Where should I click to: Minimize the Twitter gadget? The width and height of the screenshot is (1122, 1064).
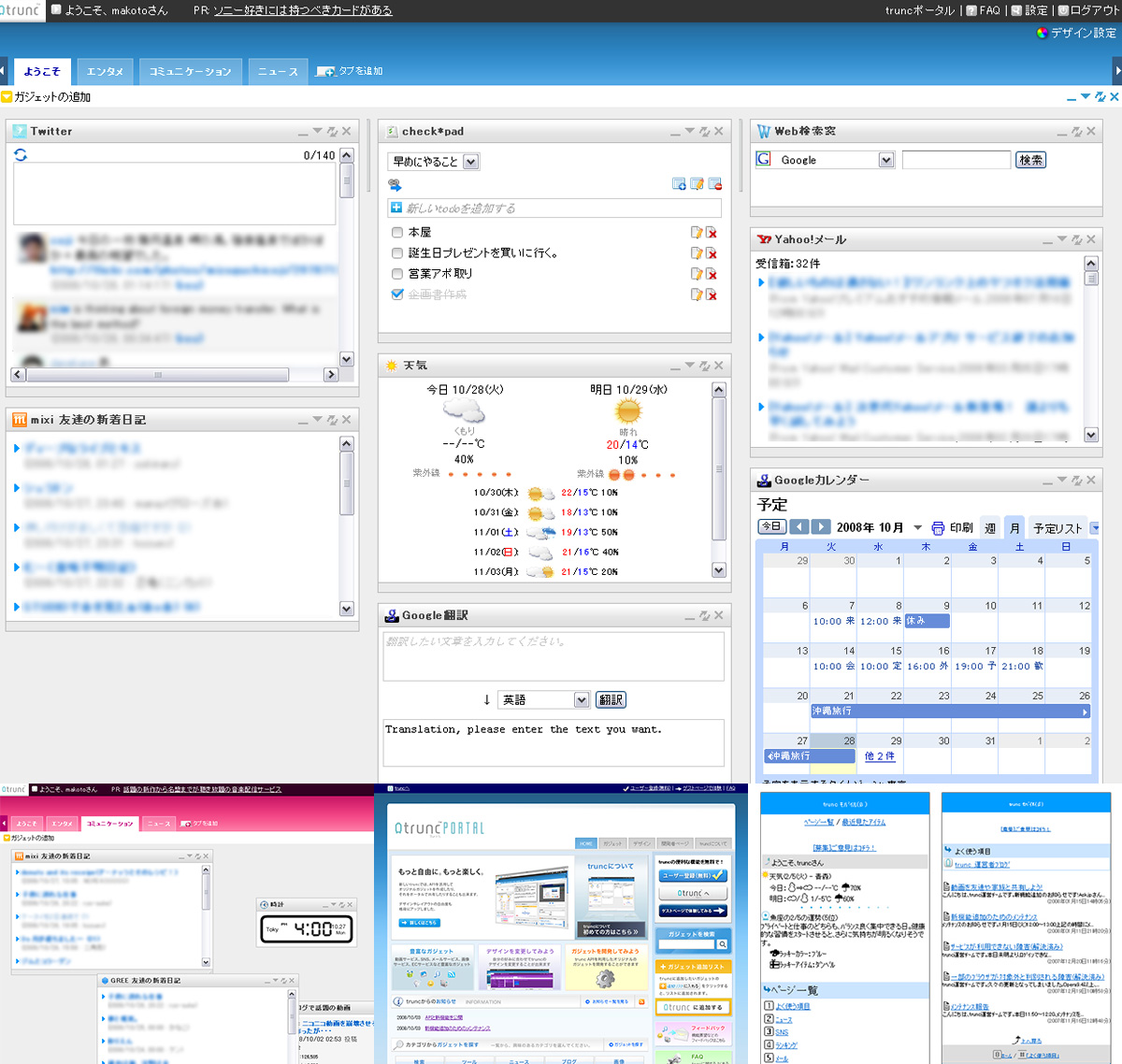click(303, 134)
